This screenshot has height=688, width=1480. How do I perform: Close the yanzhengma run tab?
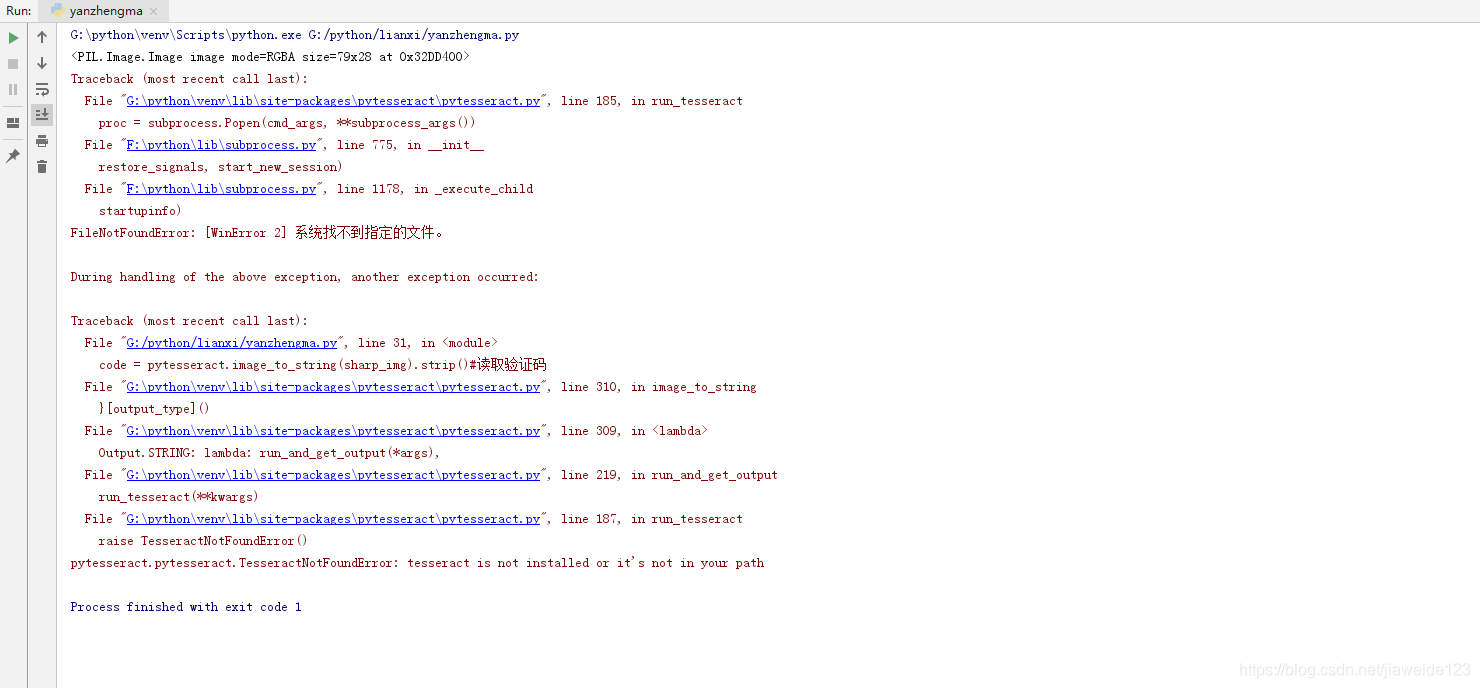(153, 12)
